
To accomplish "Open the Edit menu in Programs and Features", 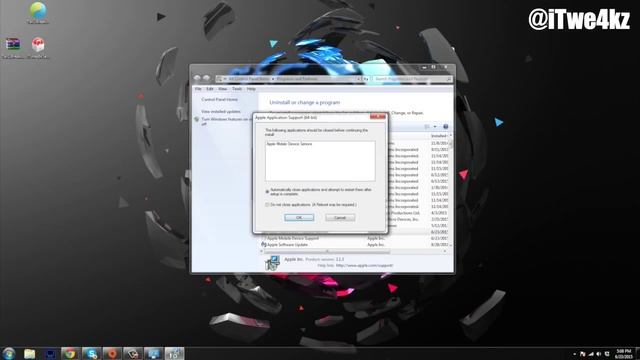I will (210, 89).
